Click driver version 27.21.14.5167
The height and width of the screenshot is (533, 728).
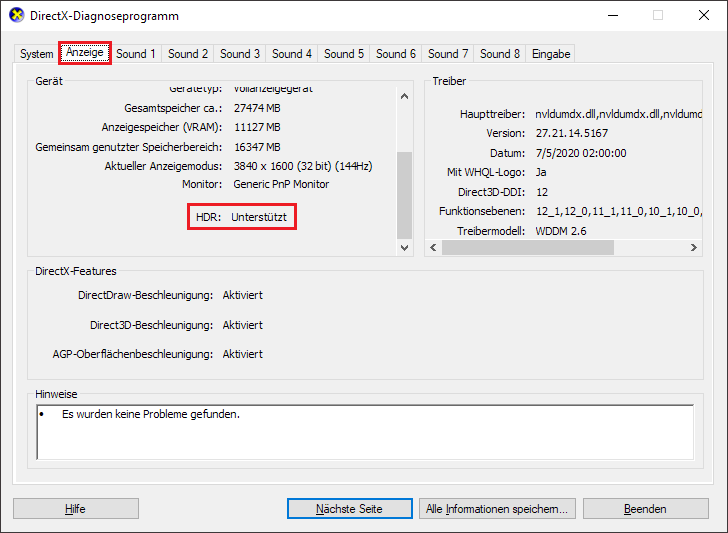click(x=572, y=133)
